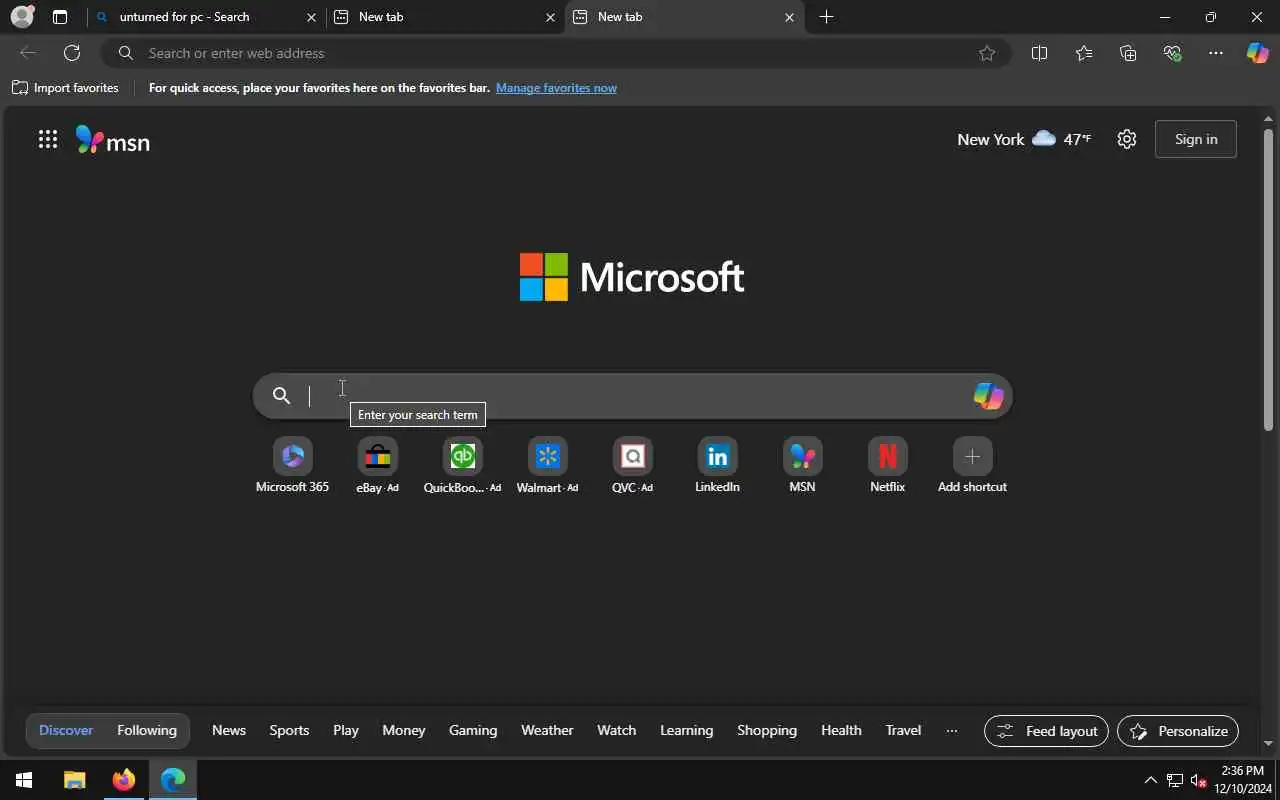The height and width of the screenshot is (800, 1280).
Task: Open the QuickBooks ad shortcut
Action: (462, 466)
